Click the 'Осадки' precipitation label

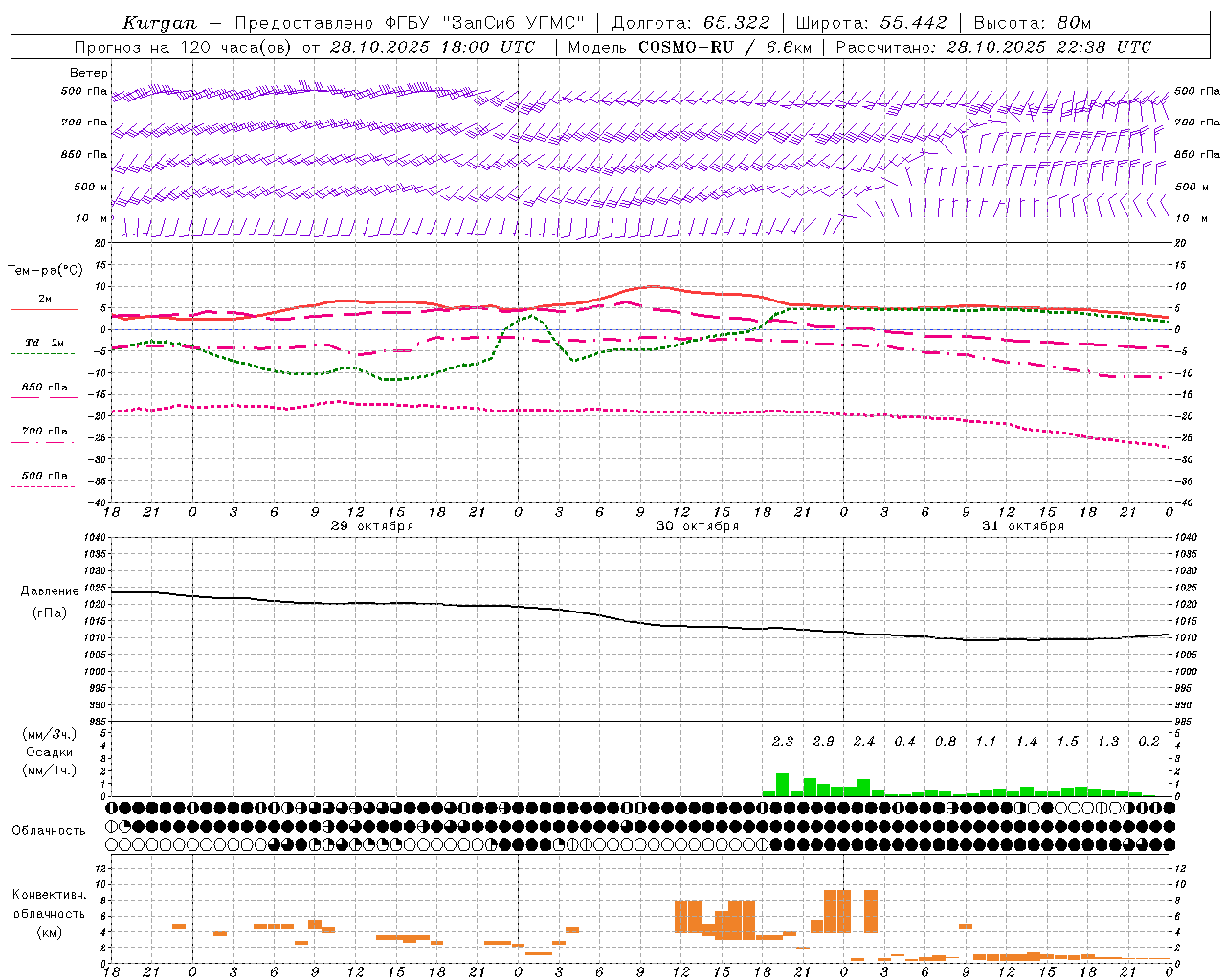[x=50, y=752]
